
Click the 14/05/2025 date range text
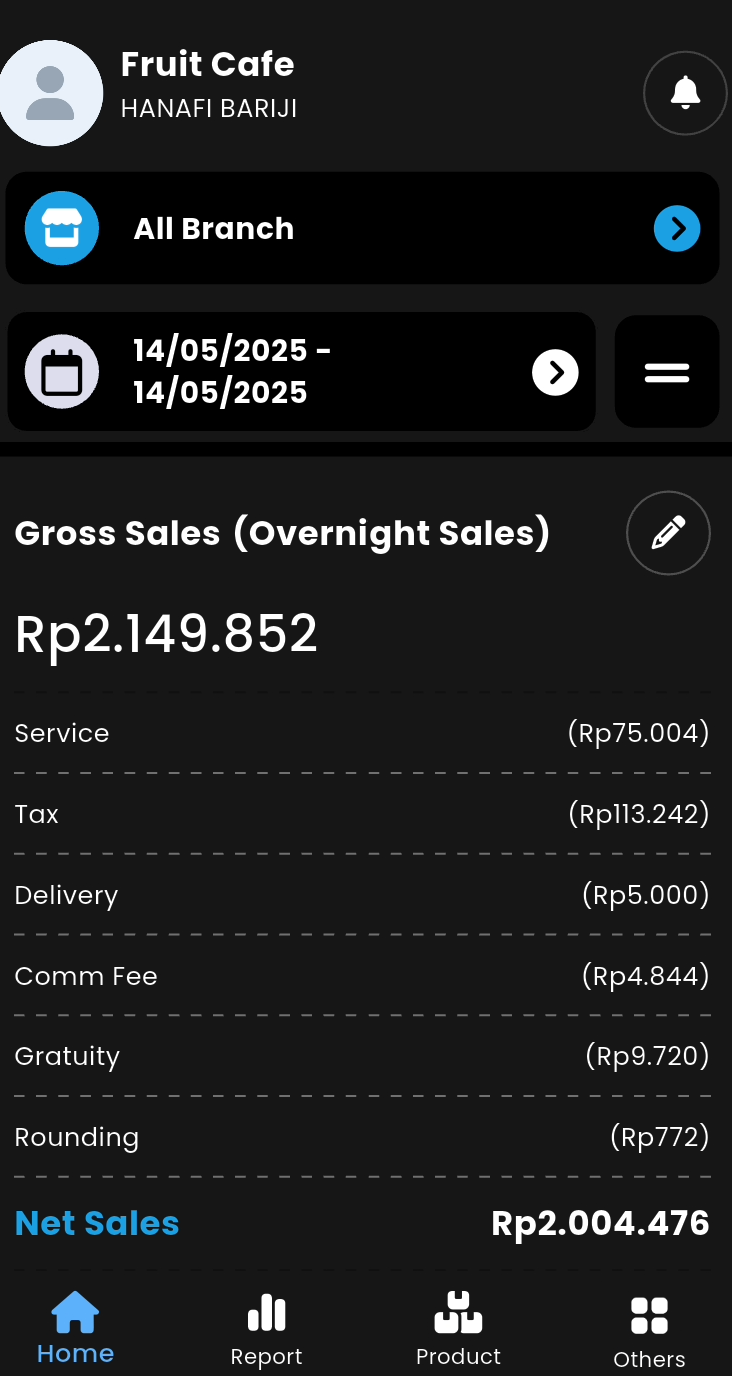click(x=232, y=371)
